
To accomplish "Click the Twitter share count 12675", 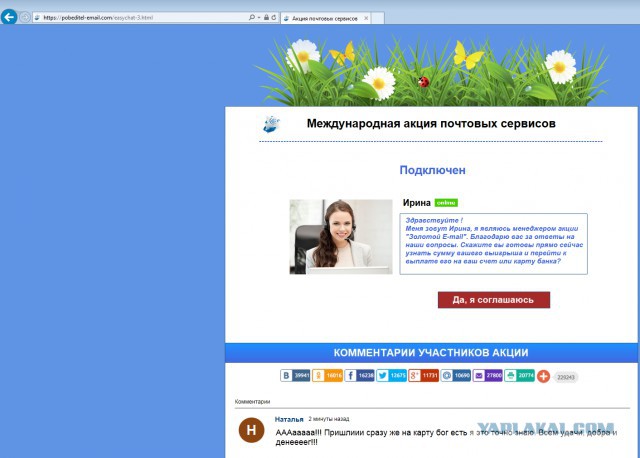I will click(x=398, y=376).
